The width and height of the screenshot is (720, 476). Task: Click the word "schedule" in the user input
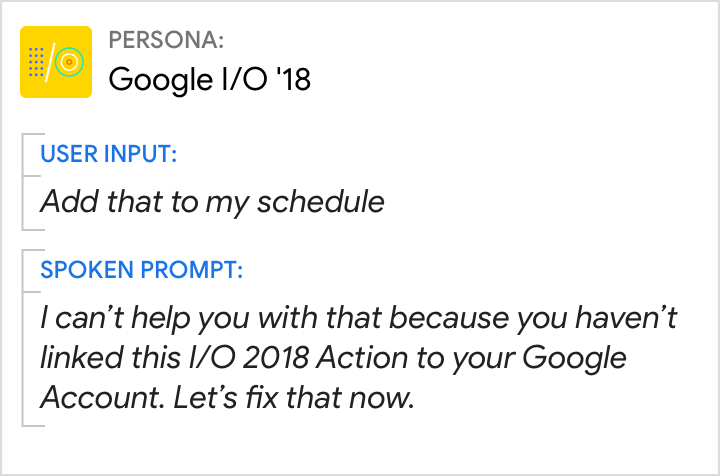pyautogui.click(x=320, y=201)
